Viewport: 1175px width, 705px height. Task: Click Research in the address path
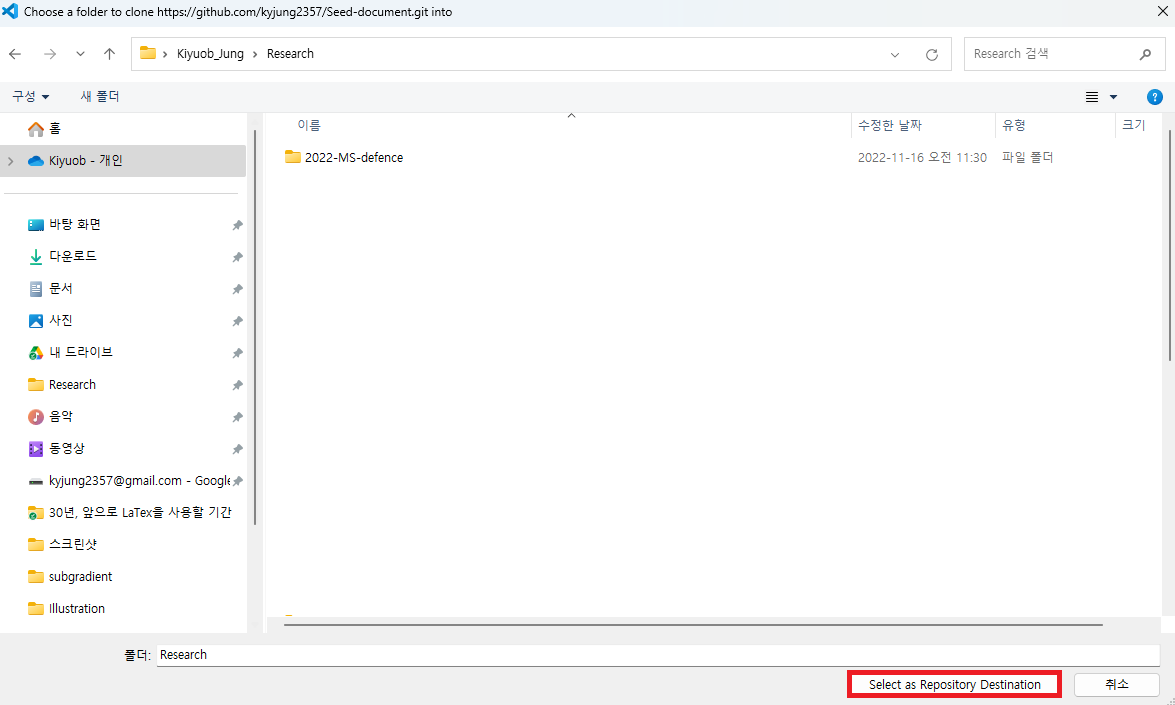290,54
